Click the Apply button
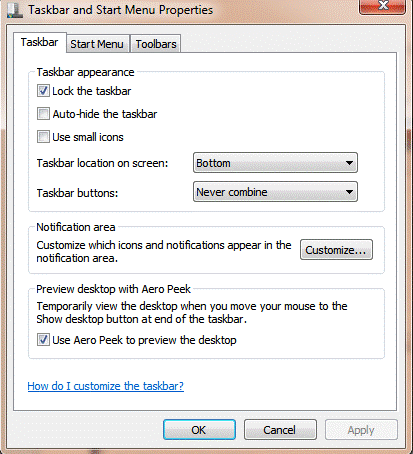 tap(361, 430)
